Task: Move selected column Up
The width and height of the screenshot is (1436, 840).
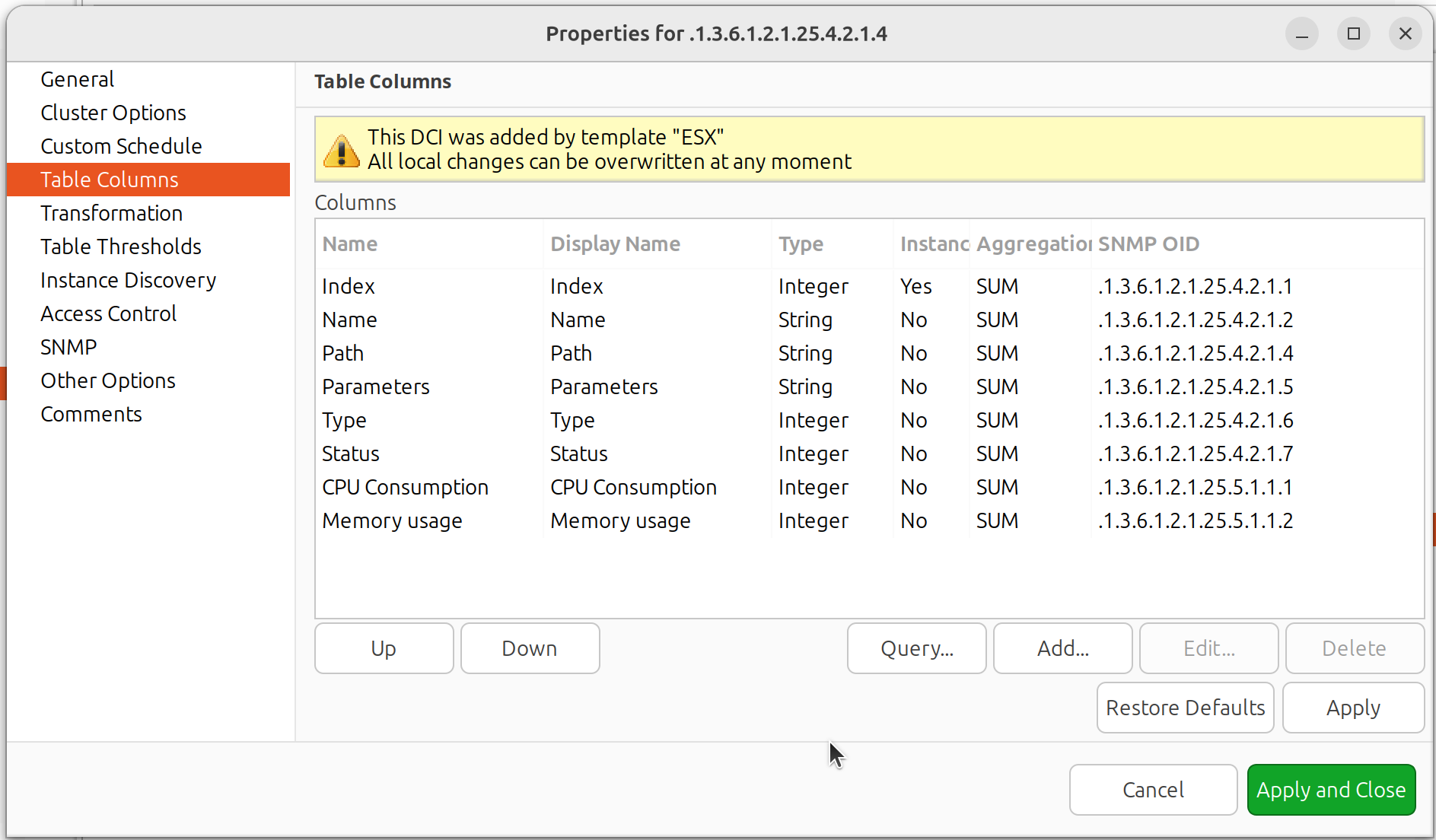Action: coord(384,648)
